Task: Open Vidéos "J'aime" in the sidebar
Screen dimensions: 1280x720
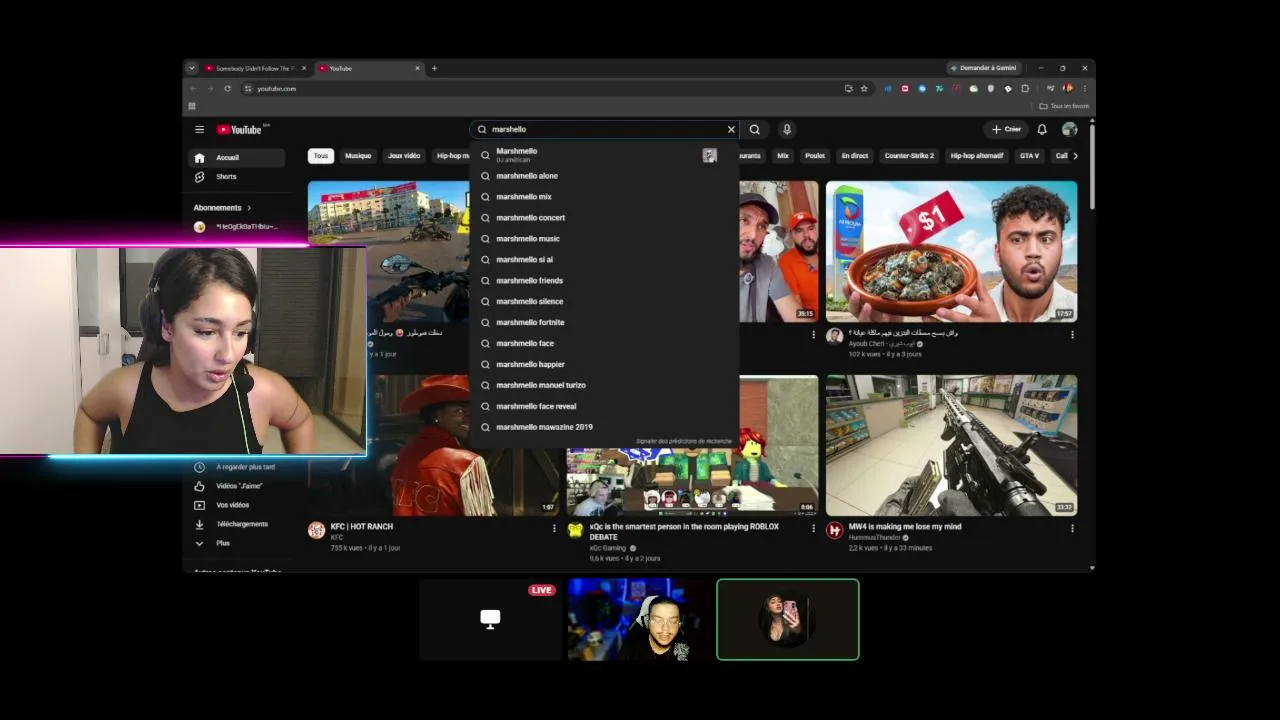Action: click(x=237, y=486)
